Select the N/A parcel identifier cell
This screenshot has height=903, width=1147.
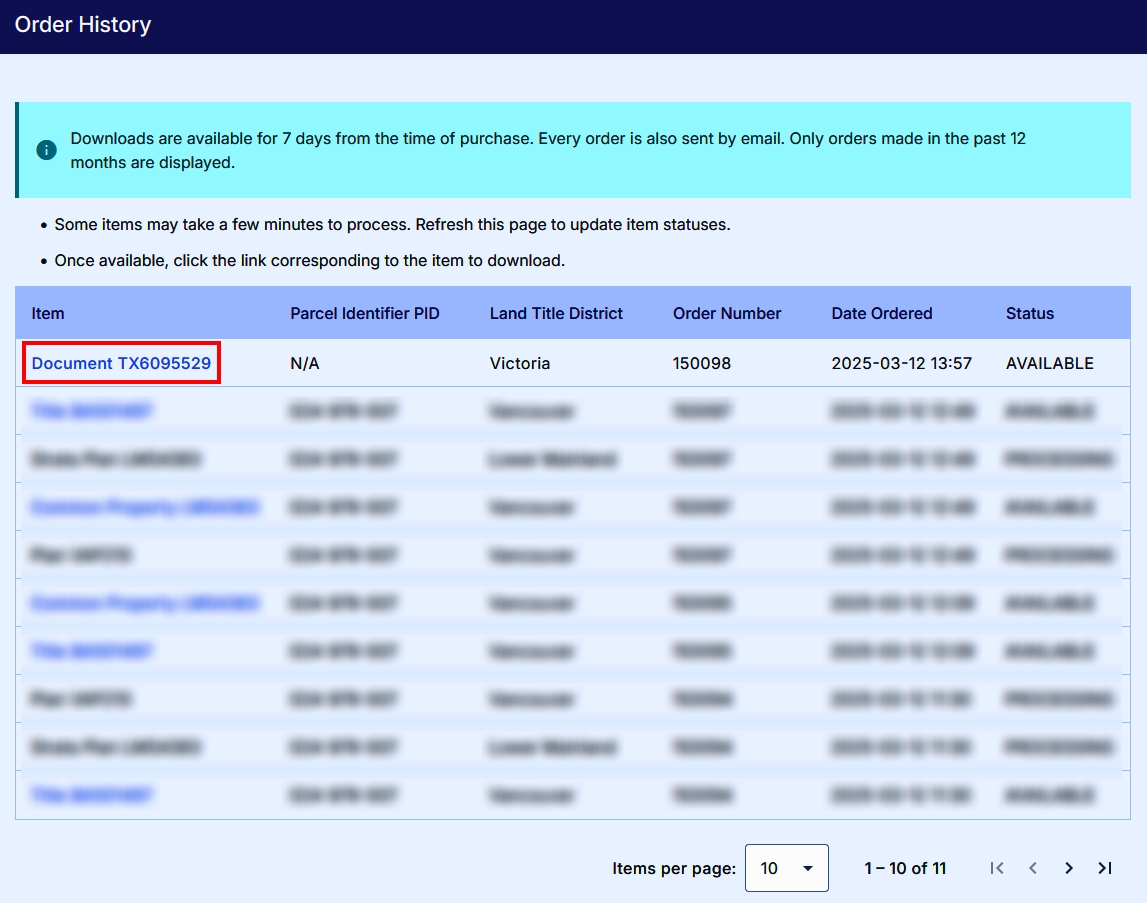point(305,363)
